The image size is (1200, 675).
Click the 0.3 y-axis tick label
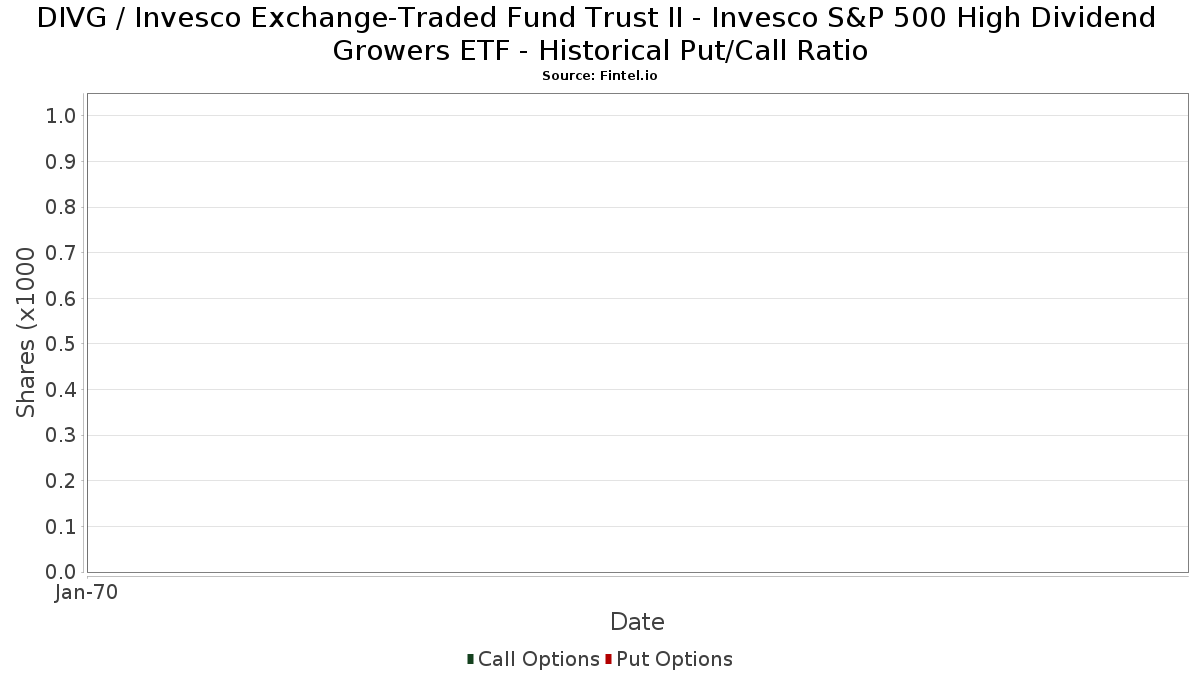coord(61,436)
